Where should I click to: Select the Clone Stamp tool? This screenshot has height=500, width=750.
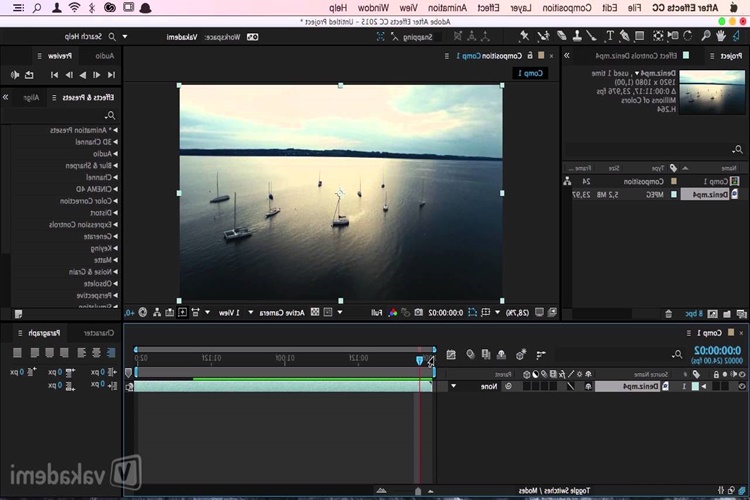coord(577,36)
